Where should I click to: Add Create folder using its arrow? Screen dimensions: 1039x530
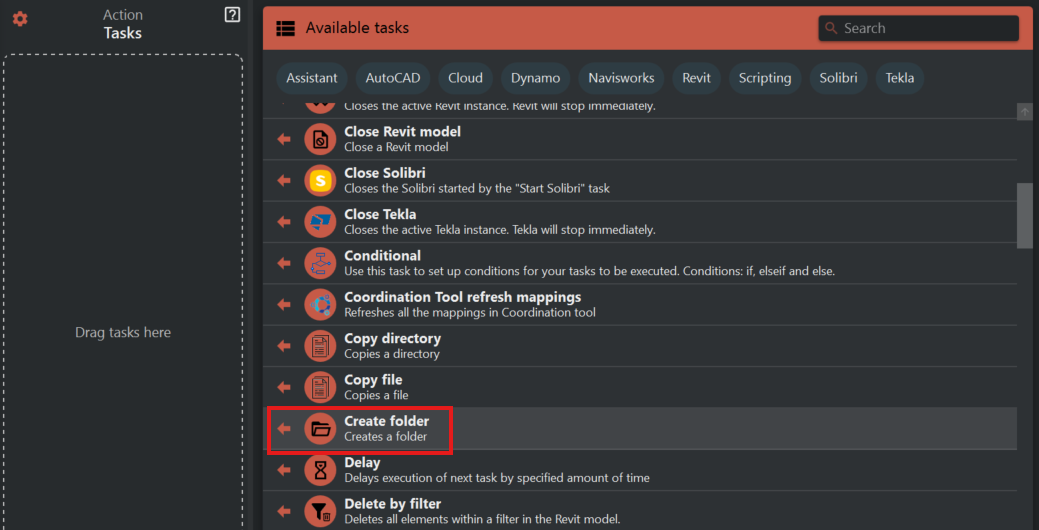284,429
